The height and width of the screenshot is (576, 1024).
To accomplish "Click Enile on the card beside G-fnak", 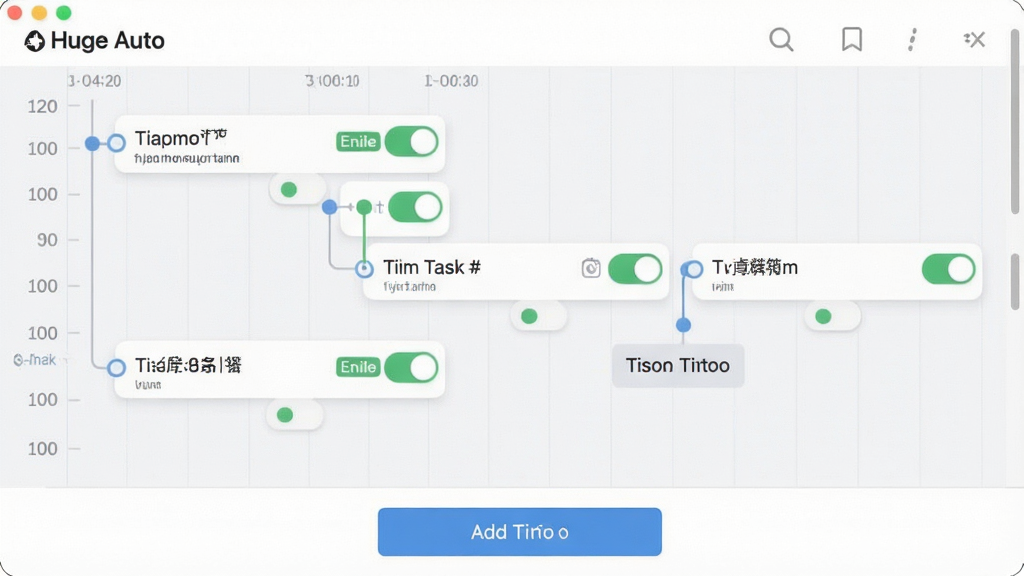I will pos(359,367).
